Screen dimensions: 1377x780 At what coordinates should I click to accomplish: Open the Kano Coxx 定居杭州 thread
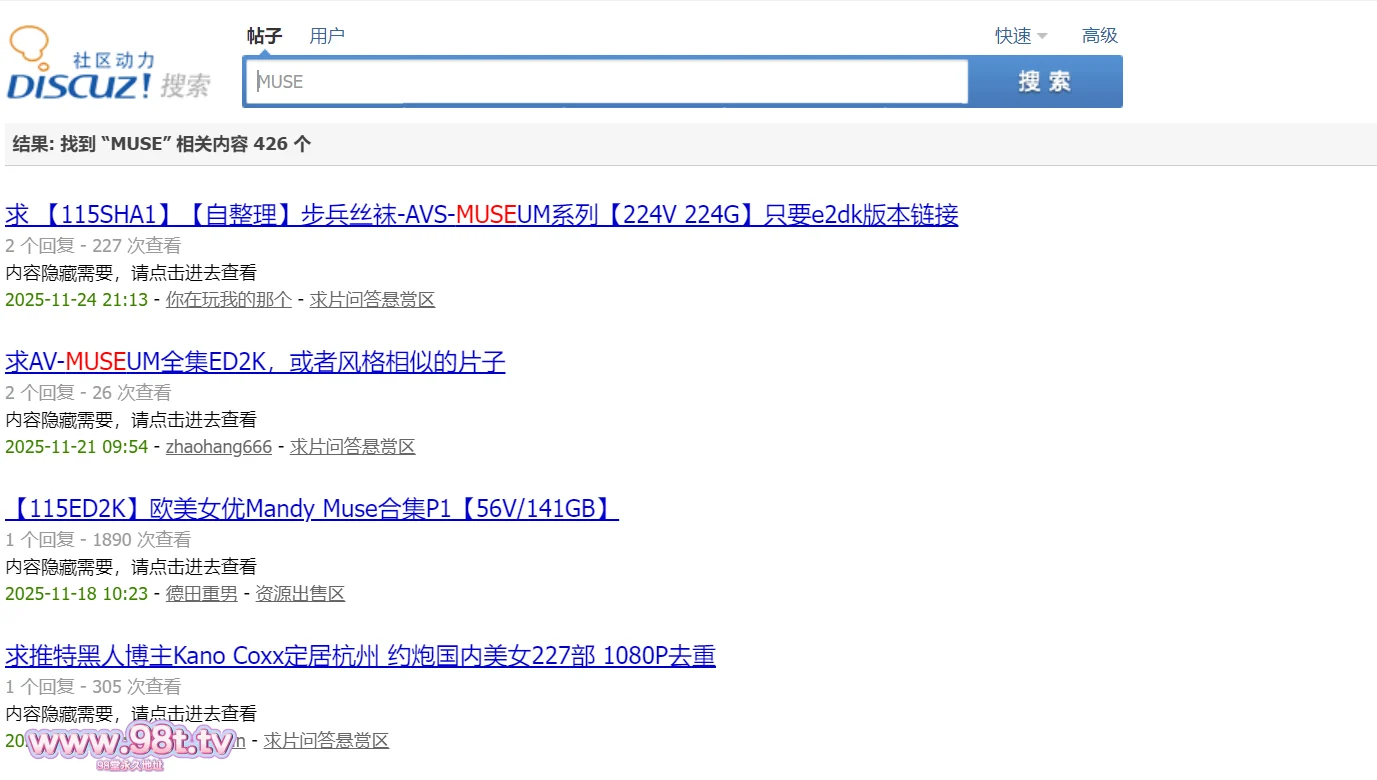tap(362, 655)
